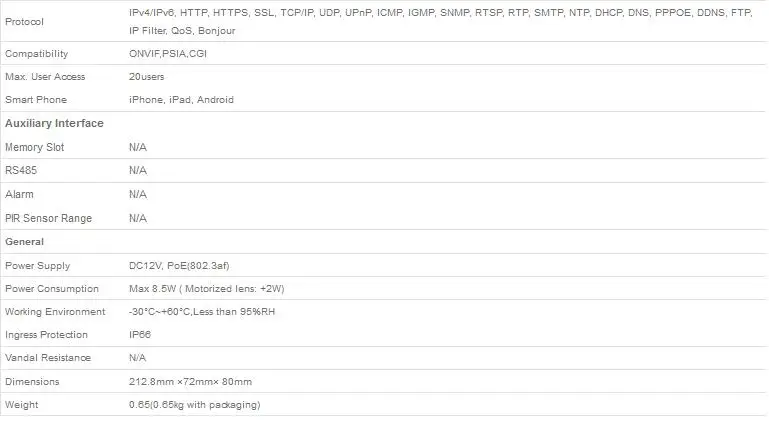Select iPhone, iPad, Android text

[x=181, y=100]
